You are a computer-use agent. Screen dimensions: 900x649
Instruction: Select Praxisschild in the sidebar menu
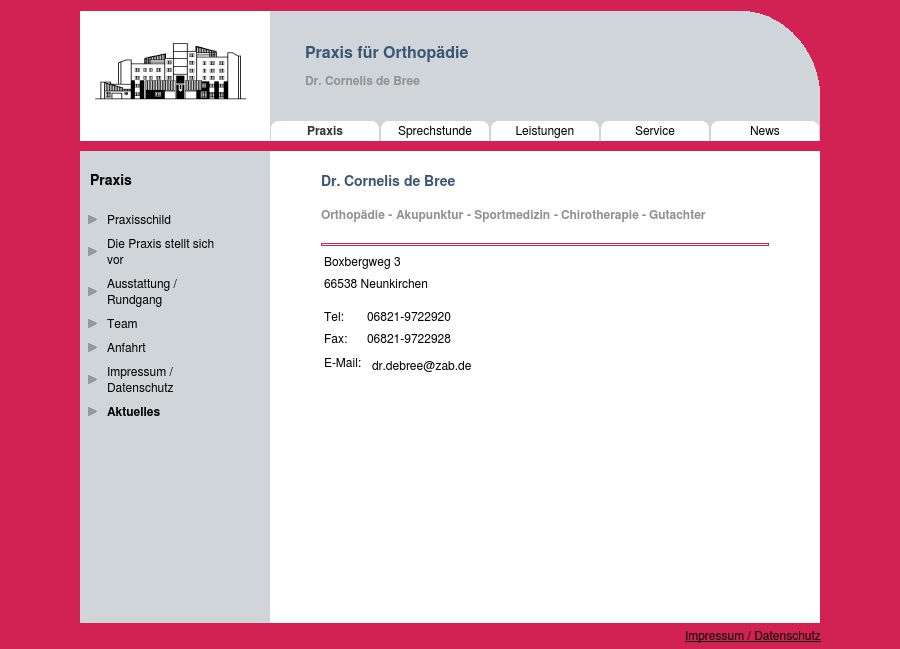(138, 219)
